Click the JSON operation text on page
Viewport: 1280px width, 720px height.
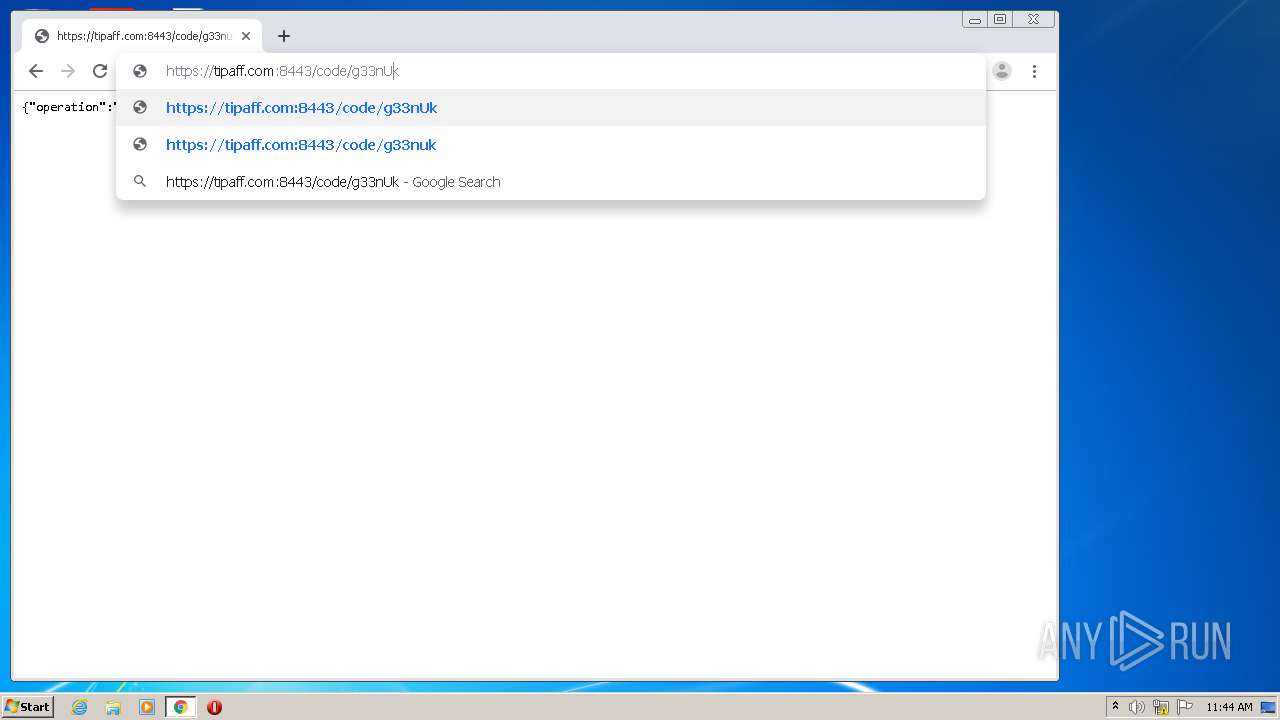click(69, 107)
